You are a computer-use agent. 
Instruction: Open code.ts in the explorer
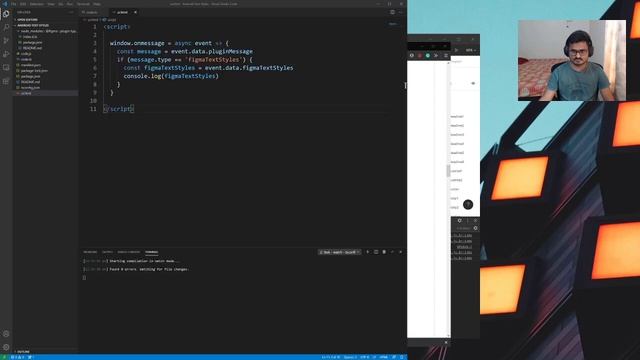26,59
